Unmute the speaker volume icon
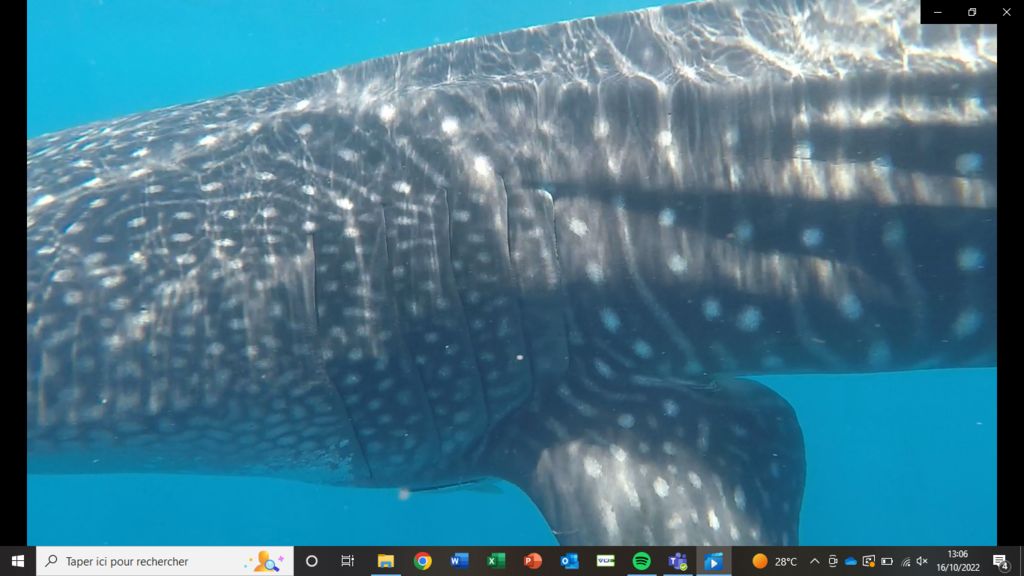The height and width of the screenshot is (576, 1024). pyautogui.click(x=922, y=561)
